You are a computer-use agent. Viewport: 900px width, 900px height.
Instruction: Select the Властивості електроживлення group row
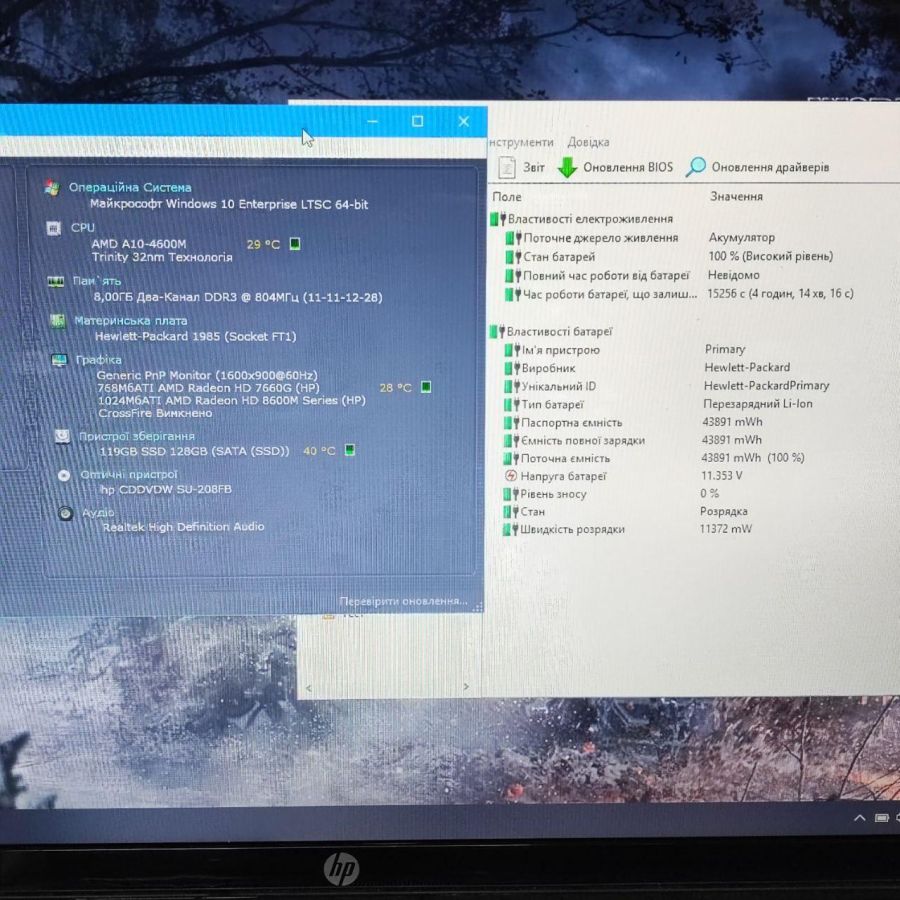581,219
